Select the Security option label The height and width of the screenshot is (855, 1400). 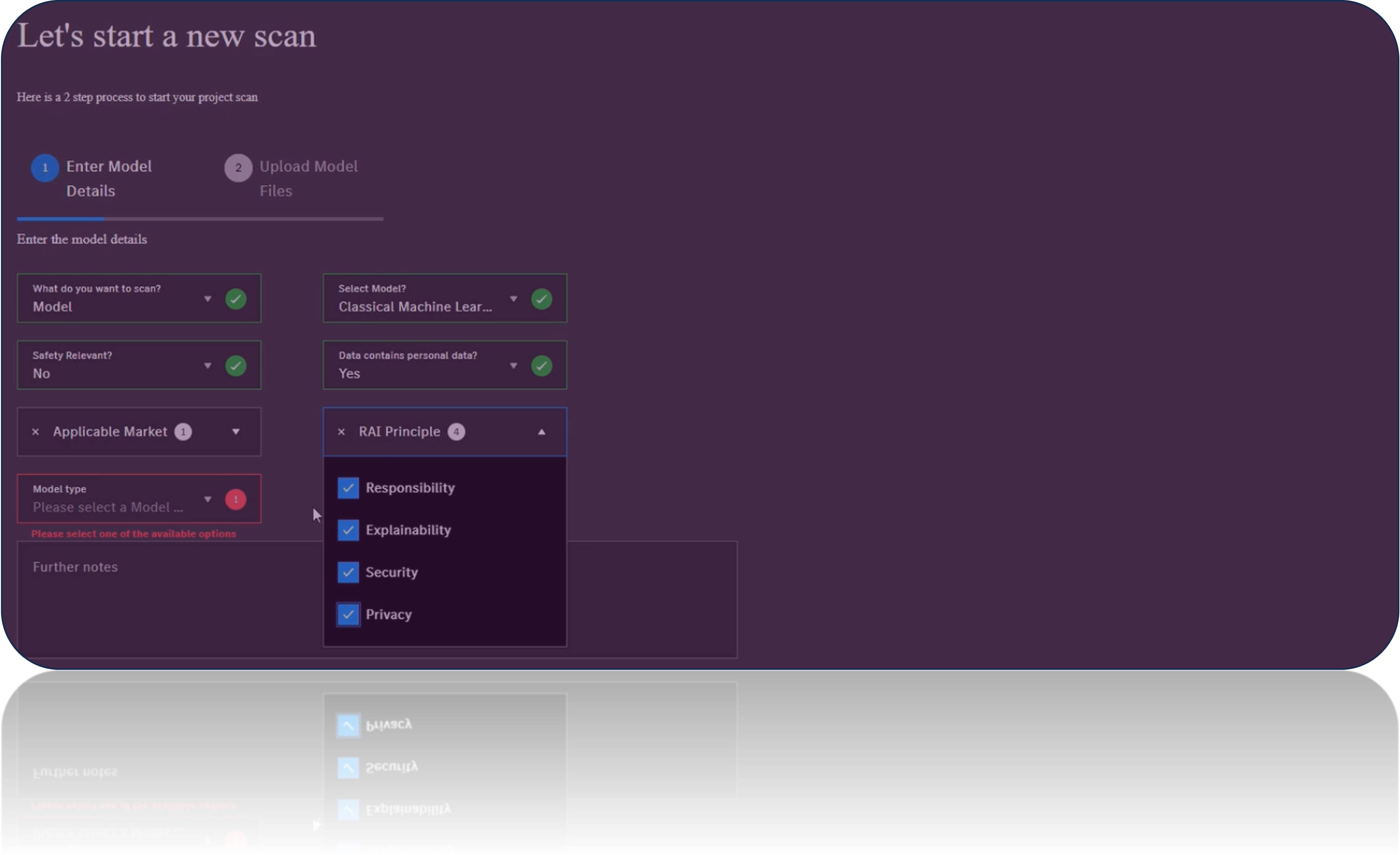(391, 572)
